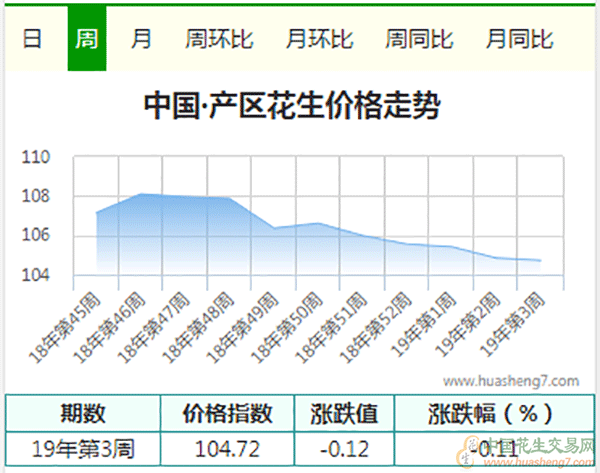Open the 月环比 tab
Image resolution: width=600 pixels, height=473 pixels.
pos(319,40)
